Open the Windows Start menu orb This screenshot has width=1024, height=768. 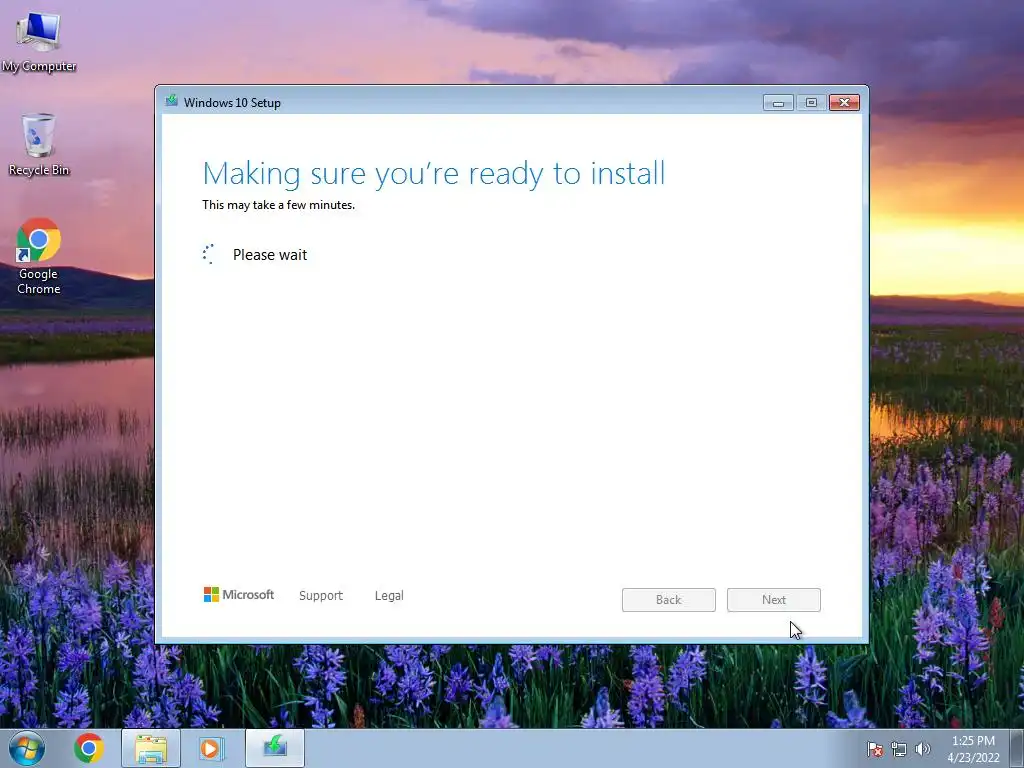[27, 748]
